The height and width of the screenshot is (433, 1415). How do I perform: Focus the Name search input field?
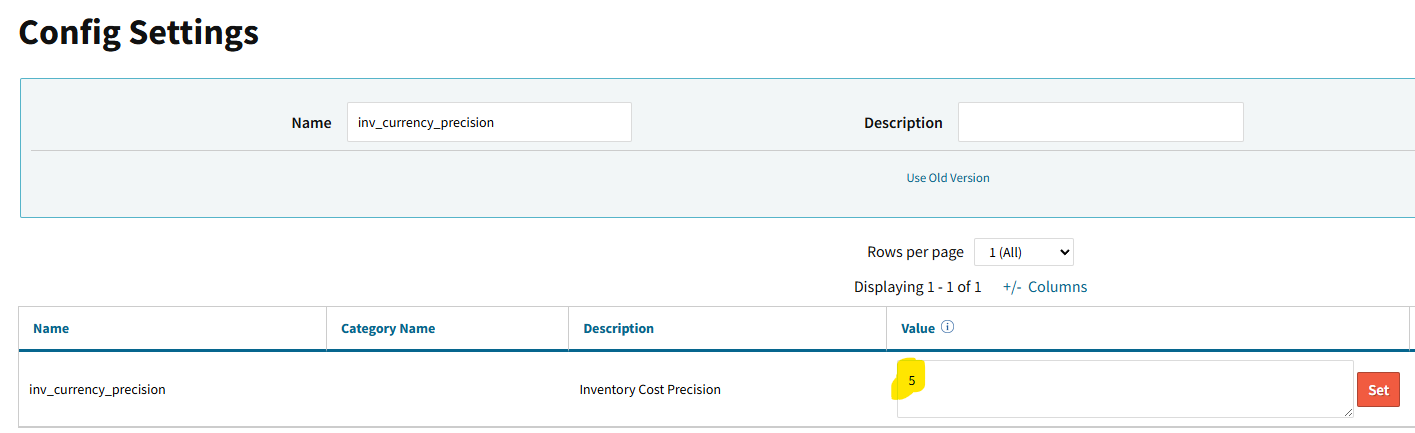(489, 122)
